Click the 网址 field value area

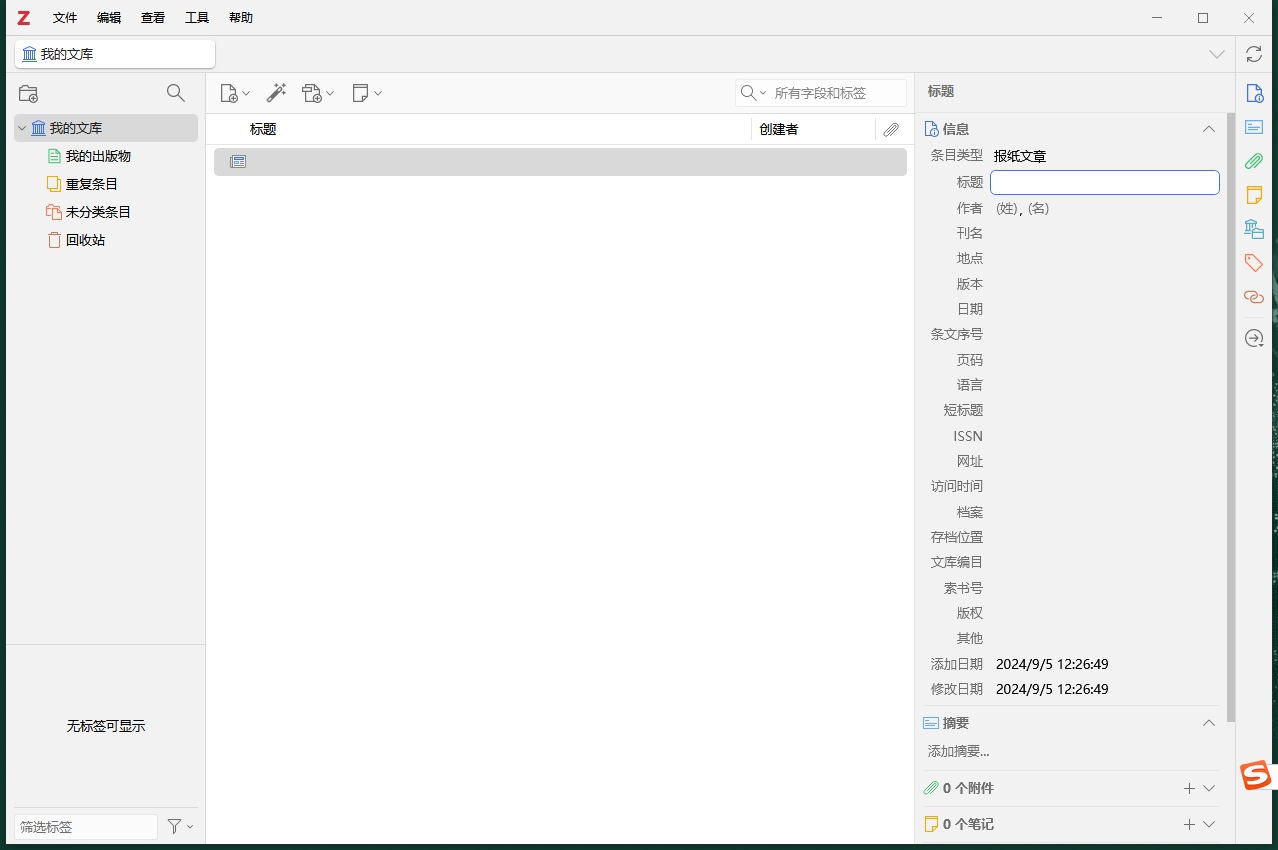pyautogui.click(x=1105, y=461)
